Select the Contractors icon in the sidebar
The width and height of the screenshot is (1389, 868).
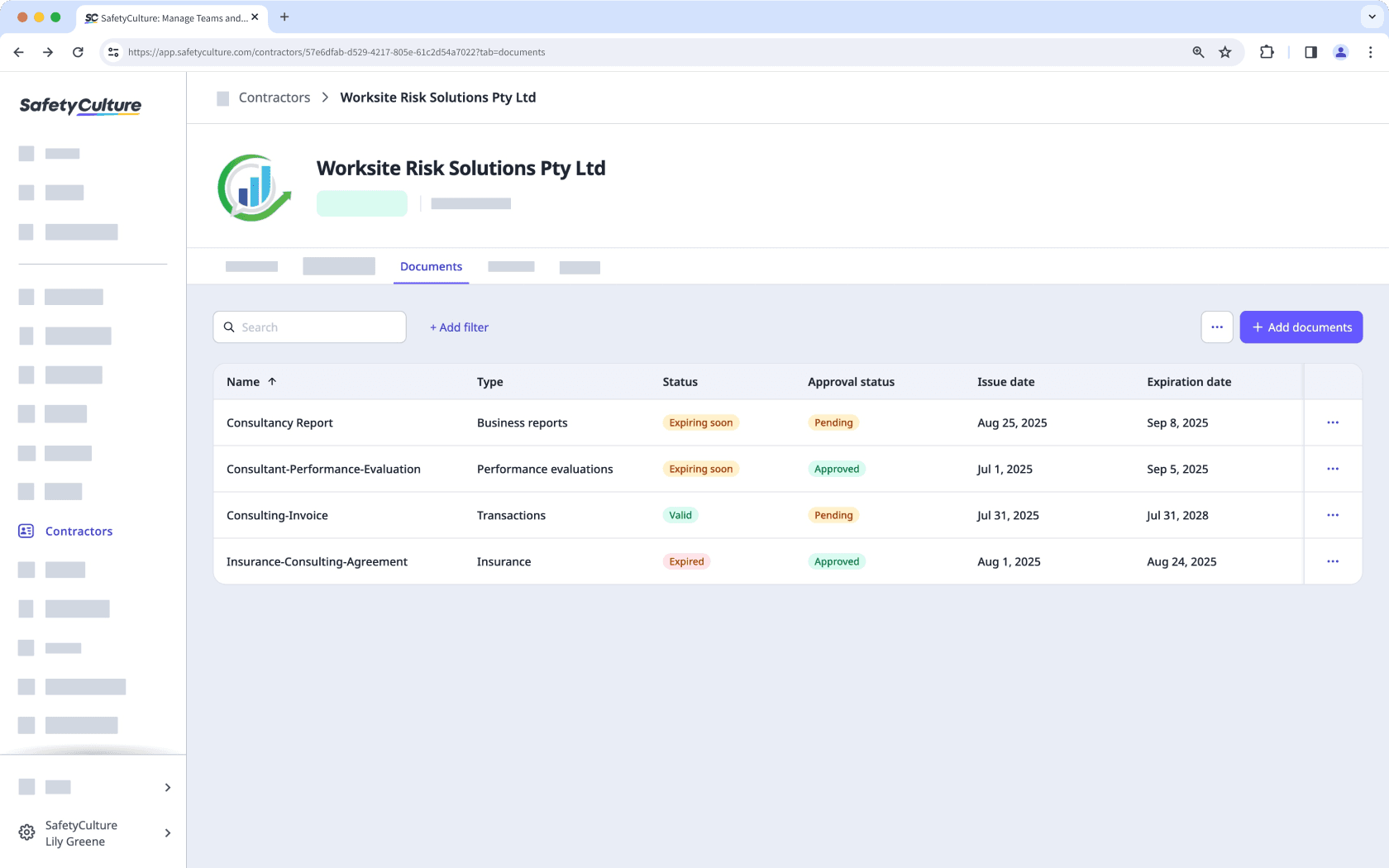point(26,531)
